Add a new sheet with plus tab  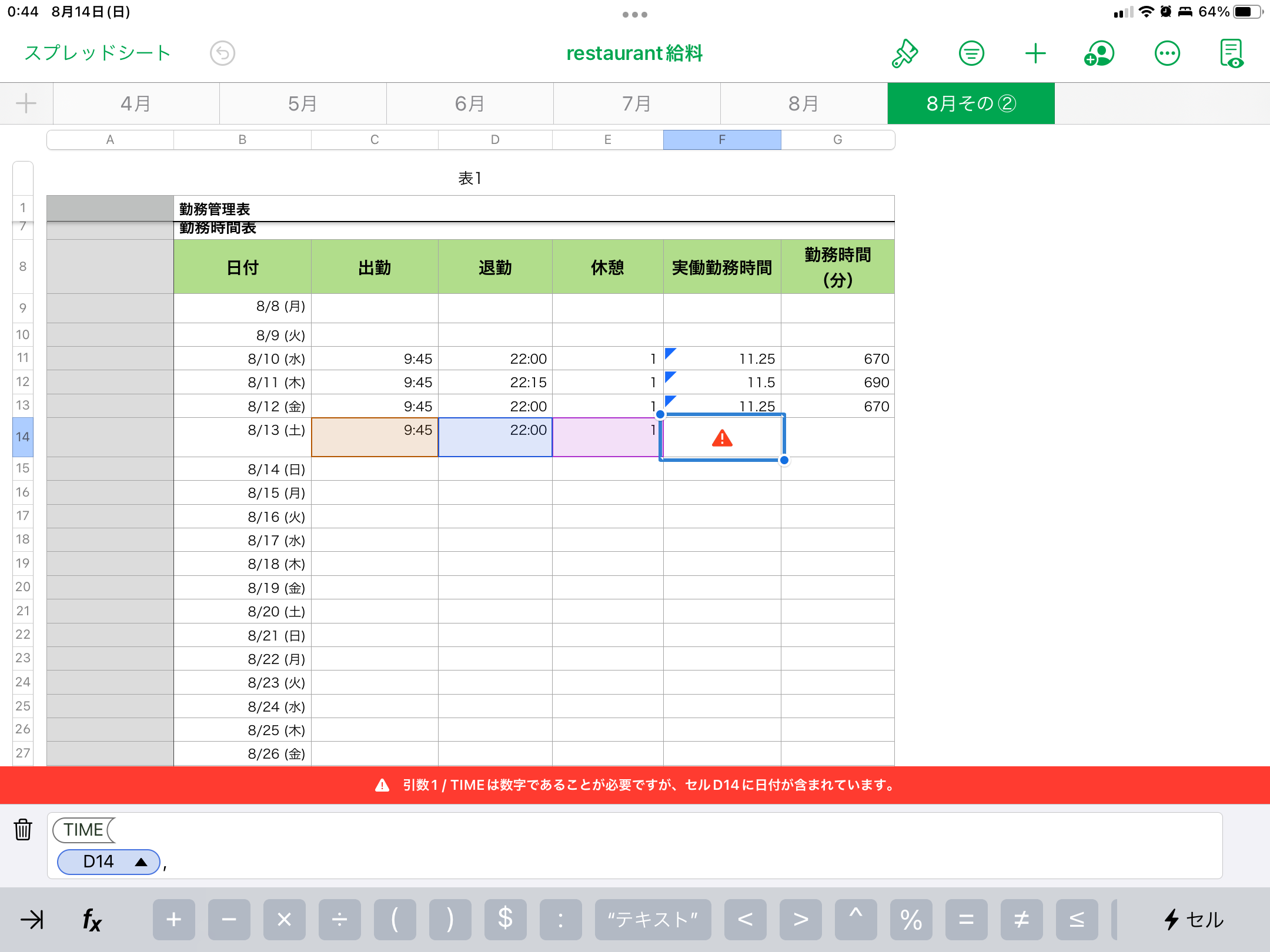26,103
